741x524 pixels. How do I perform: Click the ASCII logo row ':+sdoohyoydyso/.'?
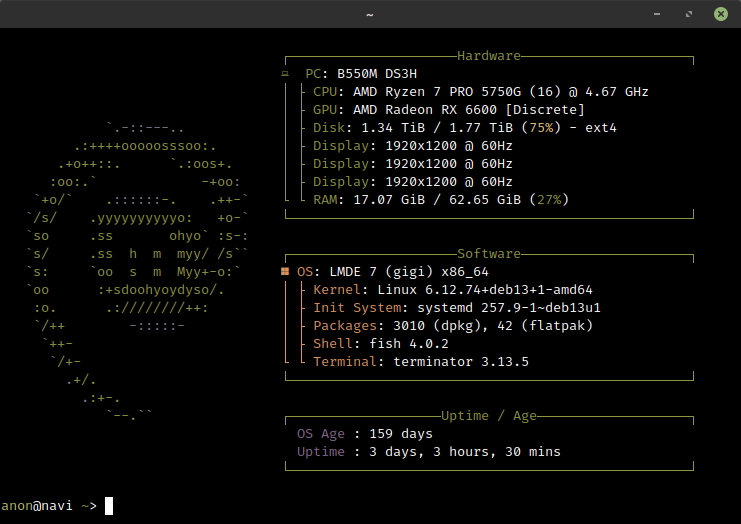[161, 290]
